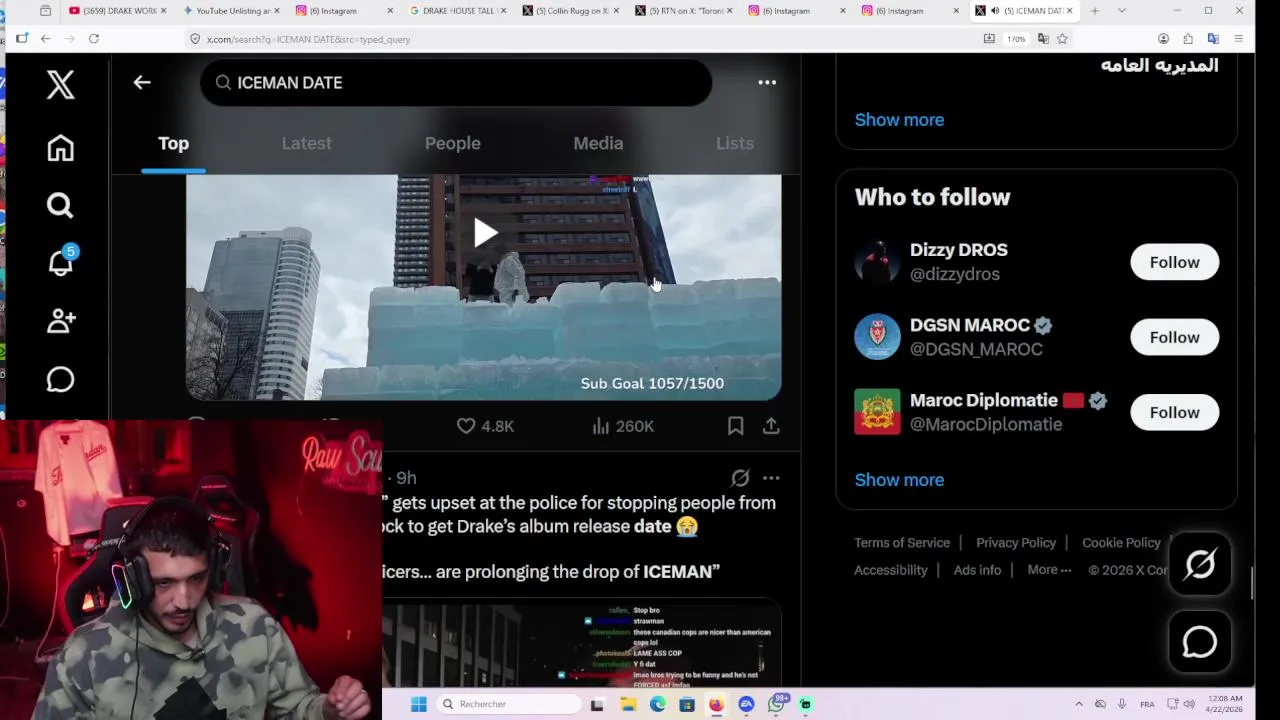Open Ads info footer link
Image resolution: width=1280 pixels, height=720 pixels.
click(x=977, y=570)
